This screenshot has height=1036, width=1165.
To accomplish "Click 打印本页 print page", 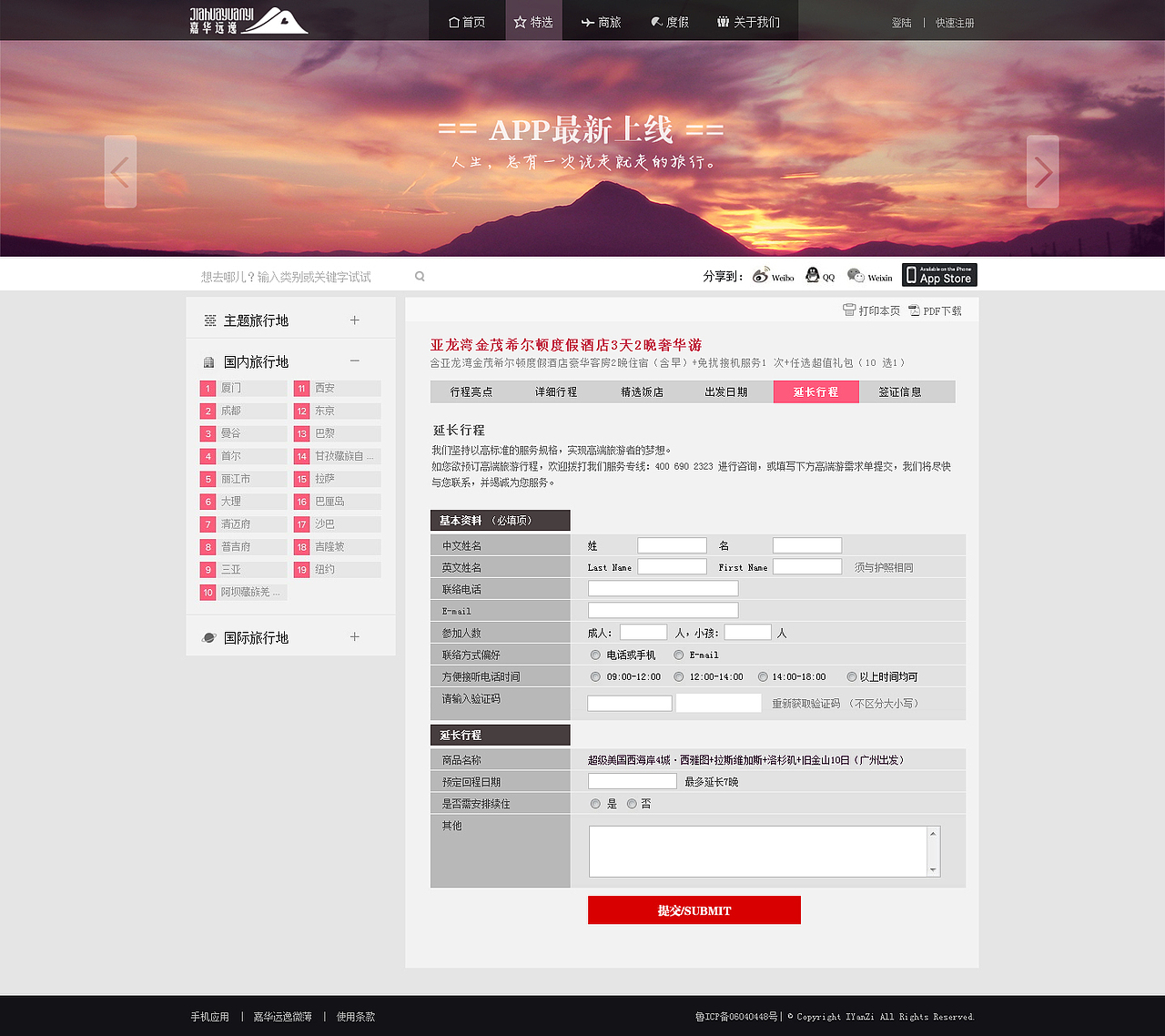I will click(x=871, y=310).
